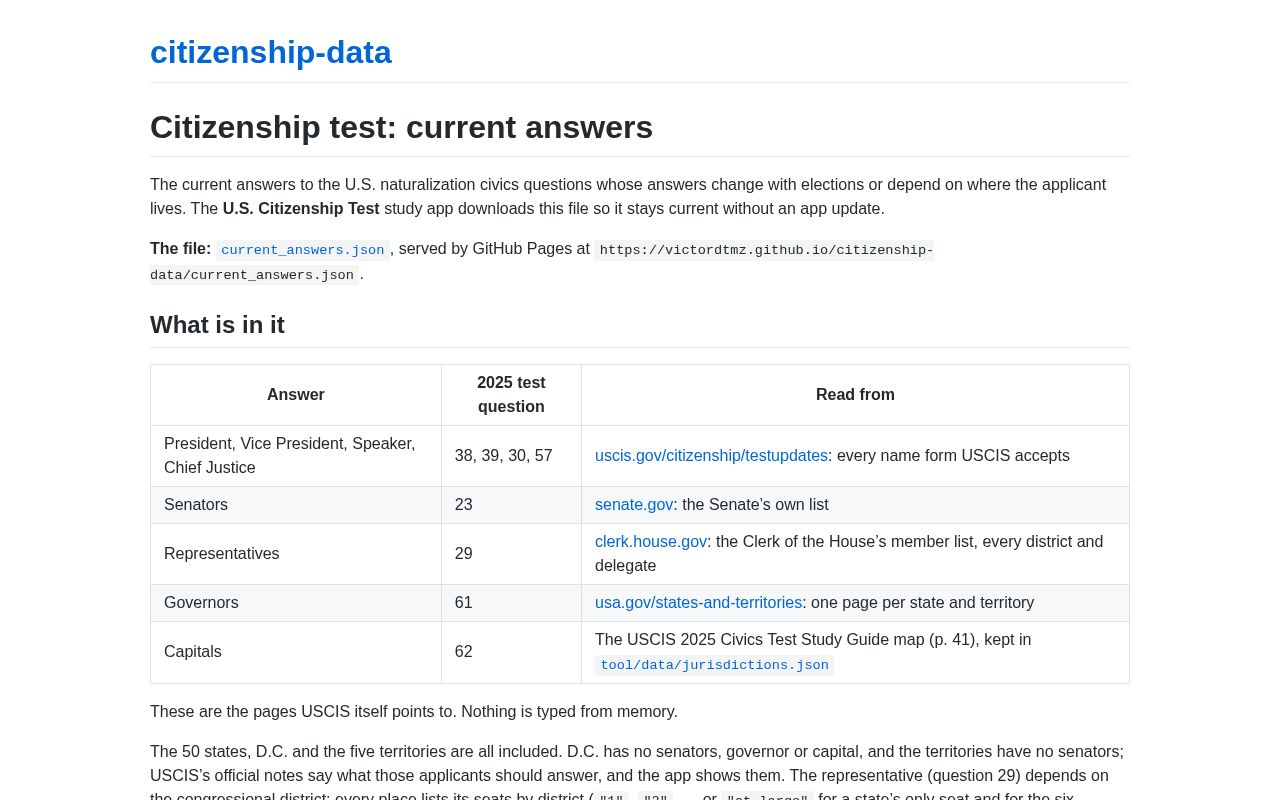Click the bold 'U.S. Citizenship Test' text
This screenshot has height=800, width=1280.
coord(301,209)
